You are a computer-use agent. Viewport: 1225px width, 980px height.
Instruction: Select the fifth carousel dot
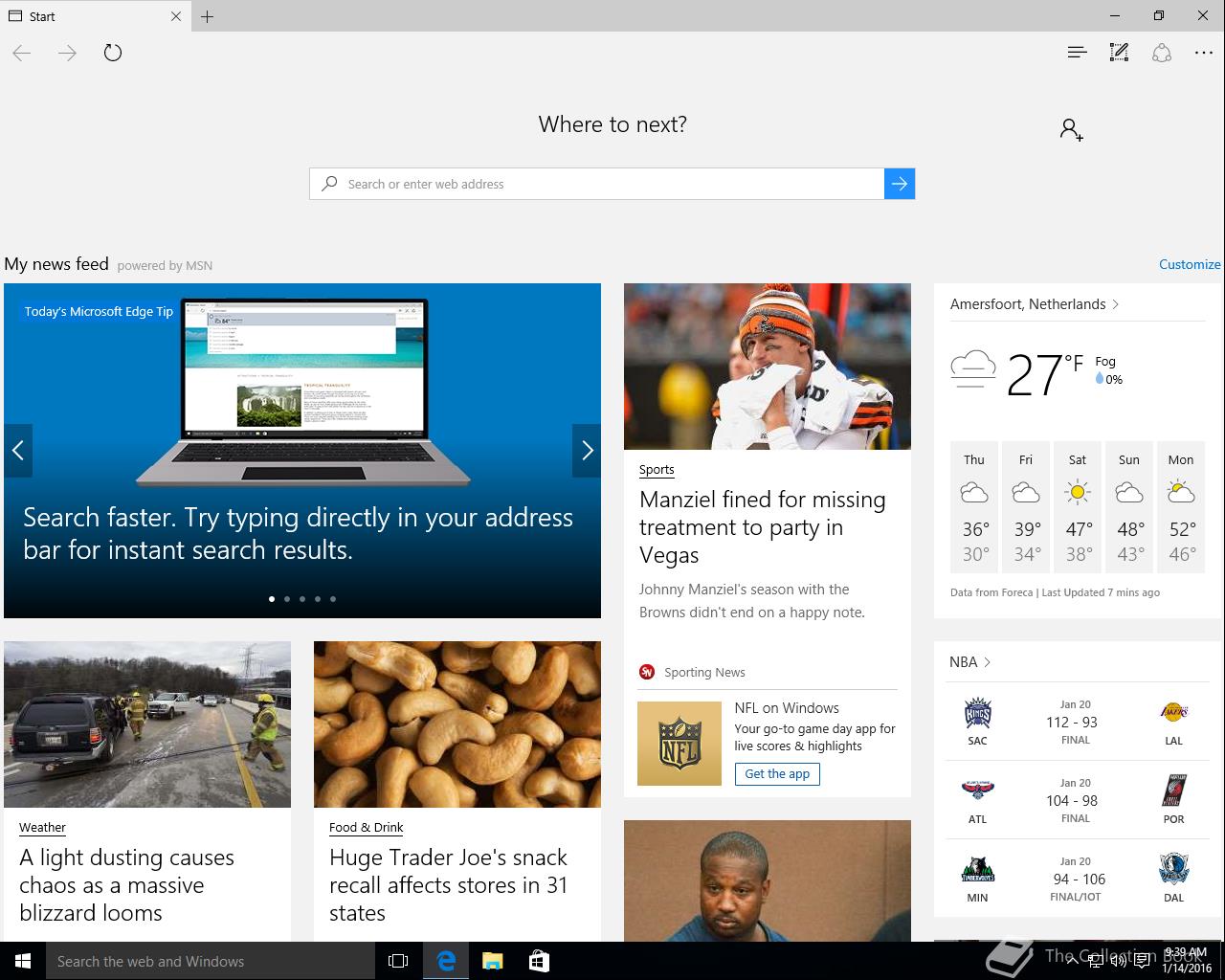click(x=333, y=599)
